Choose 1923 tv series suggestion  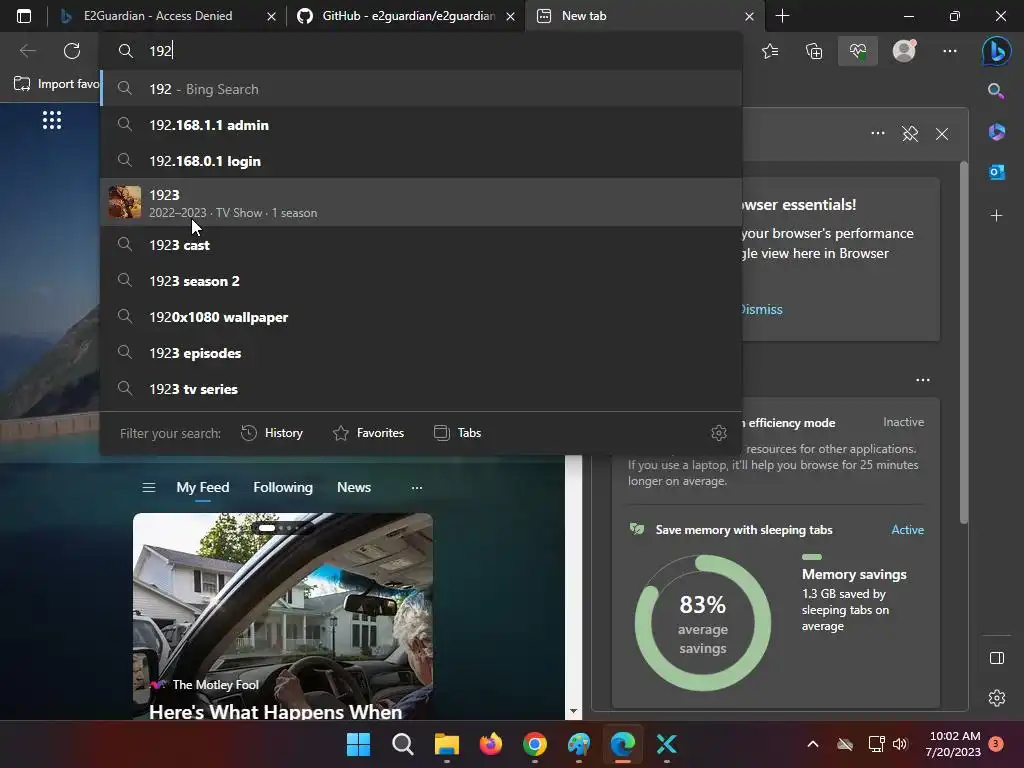(421, 389)
